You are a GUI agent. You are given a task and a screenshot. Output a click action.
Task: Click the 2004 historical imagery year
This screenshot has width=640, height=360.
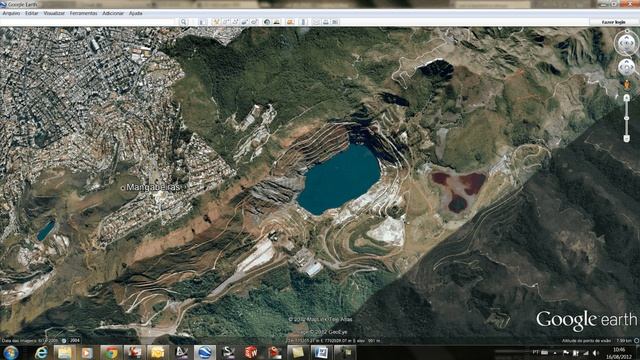pyautogui.click(x=75, y=340)
